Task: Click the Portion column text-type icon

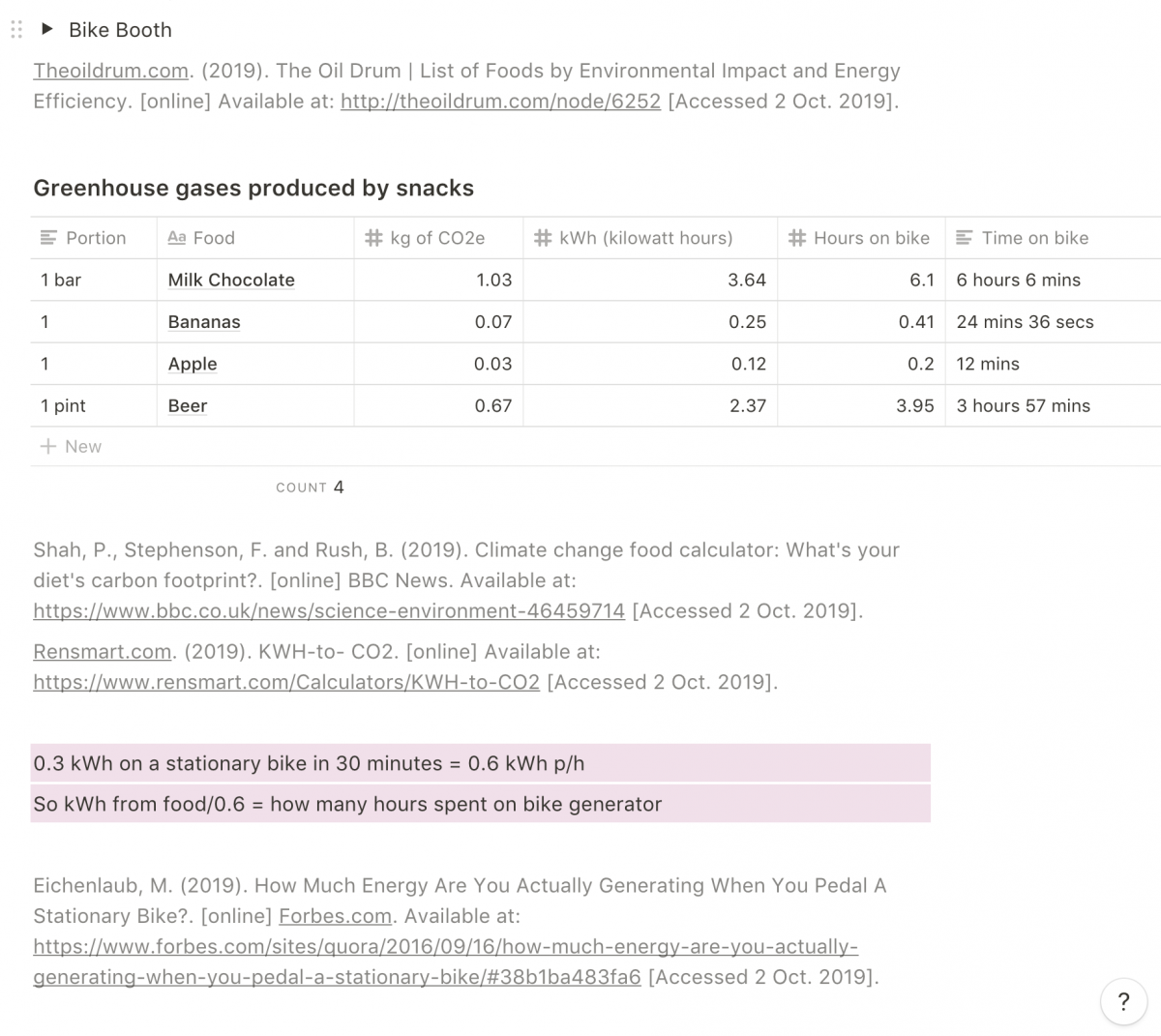Action: (48, 238)
